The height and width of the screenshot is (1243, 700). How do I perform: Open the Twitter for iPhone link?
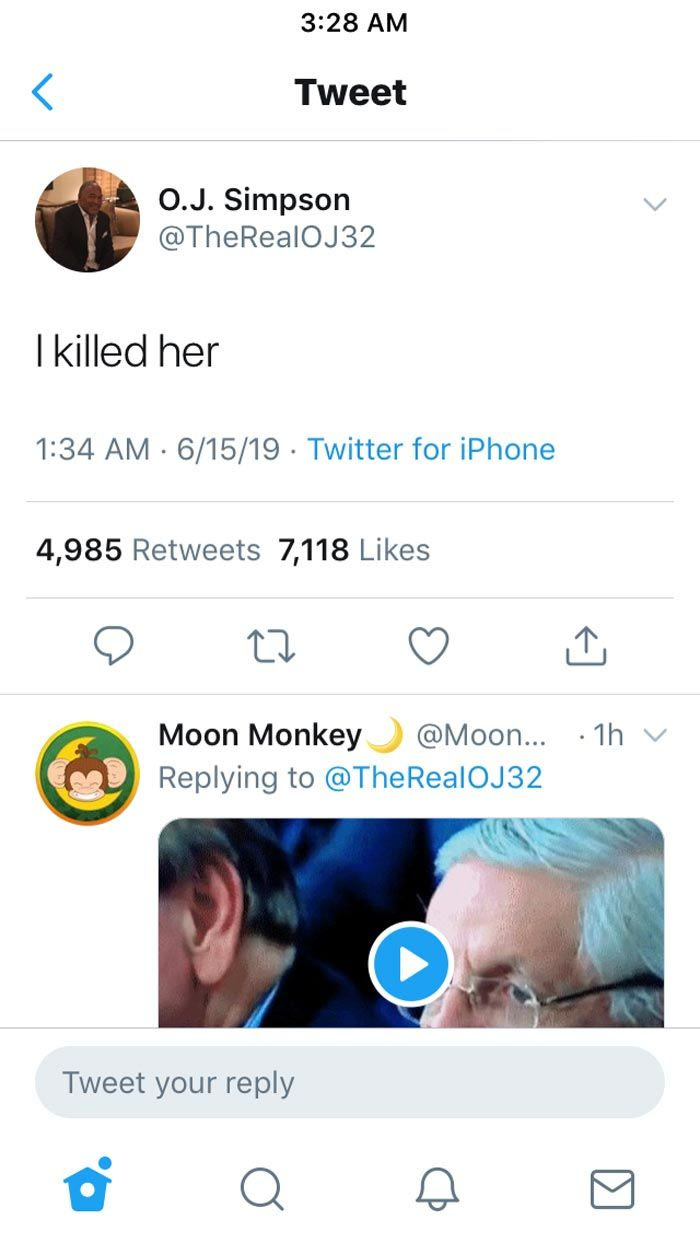[x=431, y=449]
